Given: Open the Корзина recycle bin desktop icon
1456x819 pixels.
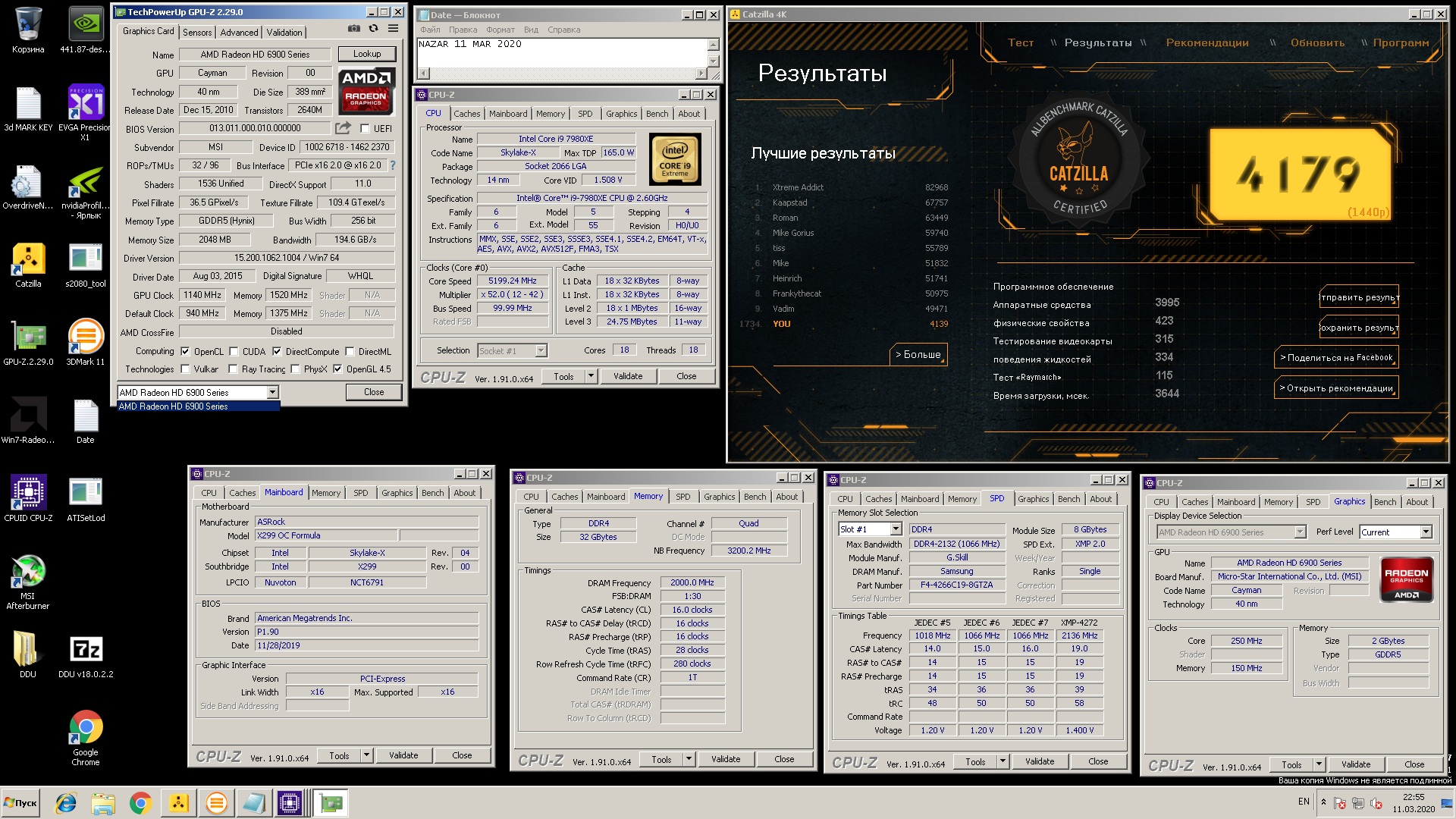Looking at the screenshot, I should pos(28,31).
